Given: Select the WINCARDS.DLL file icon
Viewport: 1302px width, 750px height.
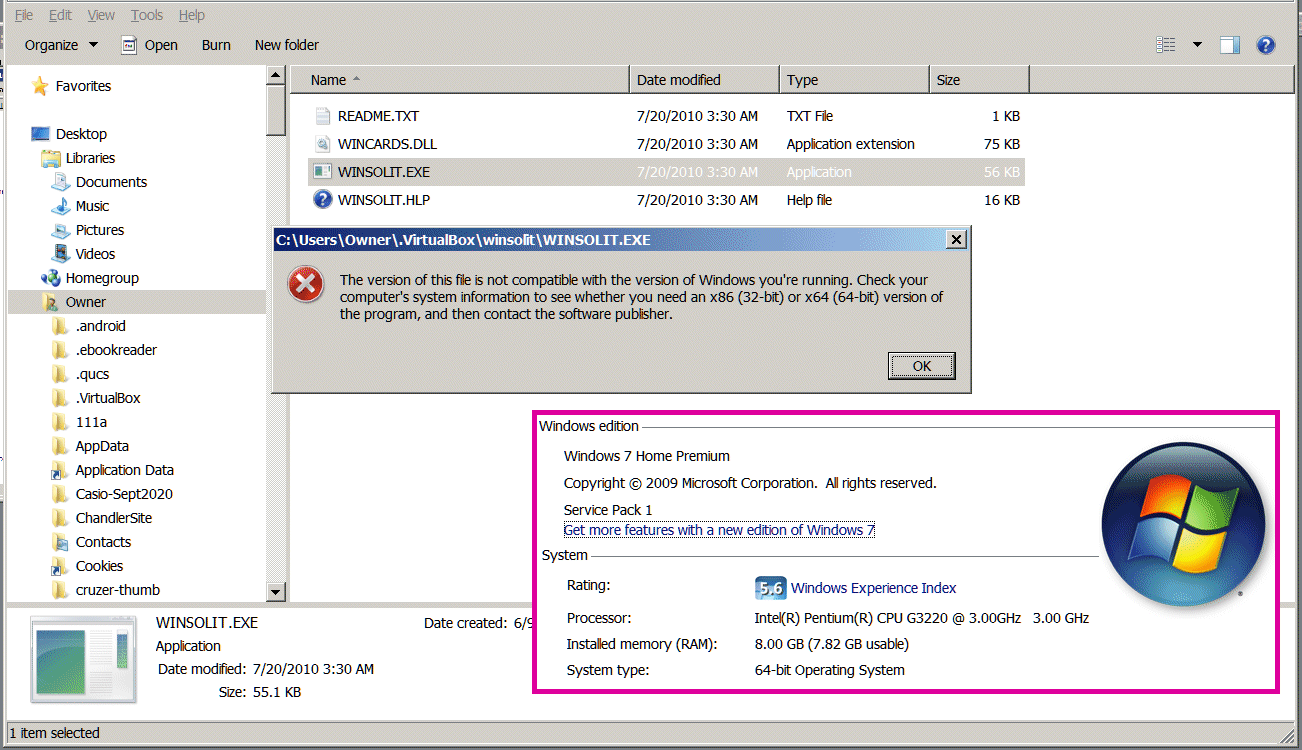Looking at the screenshot, I should 322,144.
